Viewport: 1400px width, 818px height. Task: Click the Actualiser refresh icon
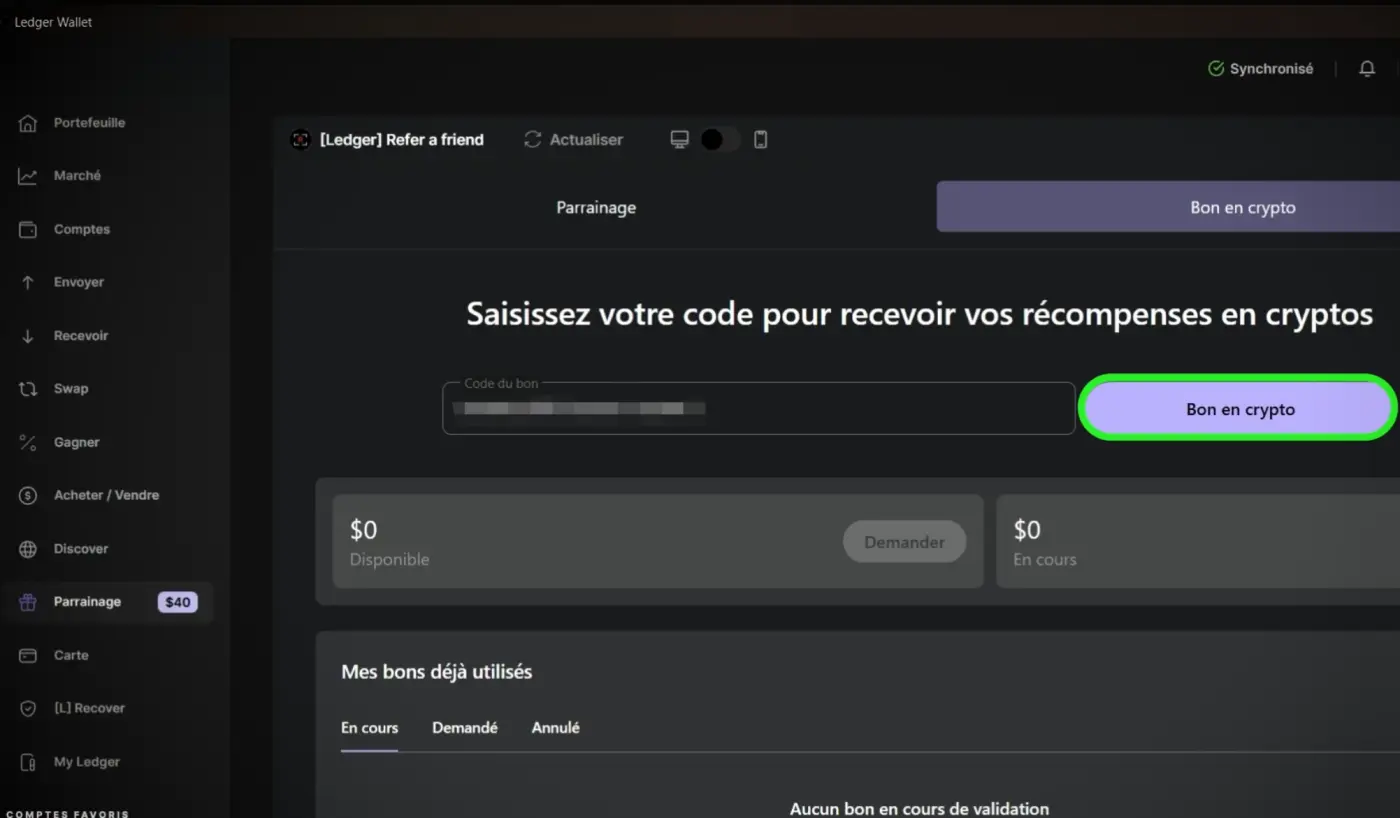click(532, 139)
